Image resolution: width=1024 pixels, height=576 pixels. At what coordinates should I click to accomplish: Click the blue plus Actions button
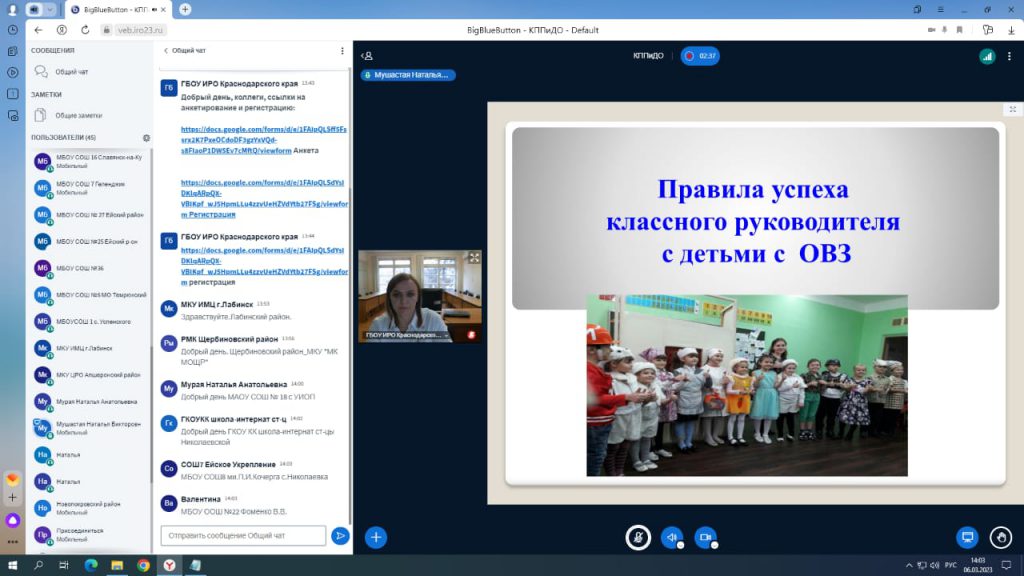[376, 537]
